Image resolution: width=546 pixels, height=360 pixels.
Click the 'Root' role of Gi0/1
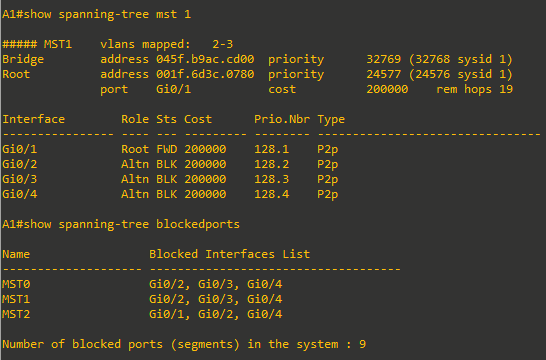135,149
